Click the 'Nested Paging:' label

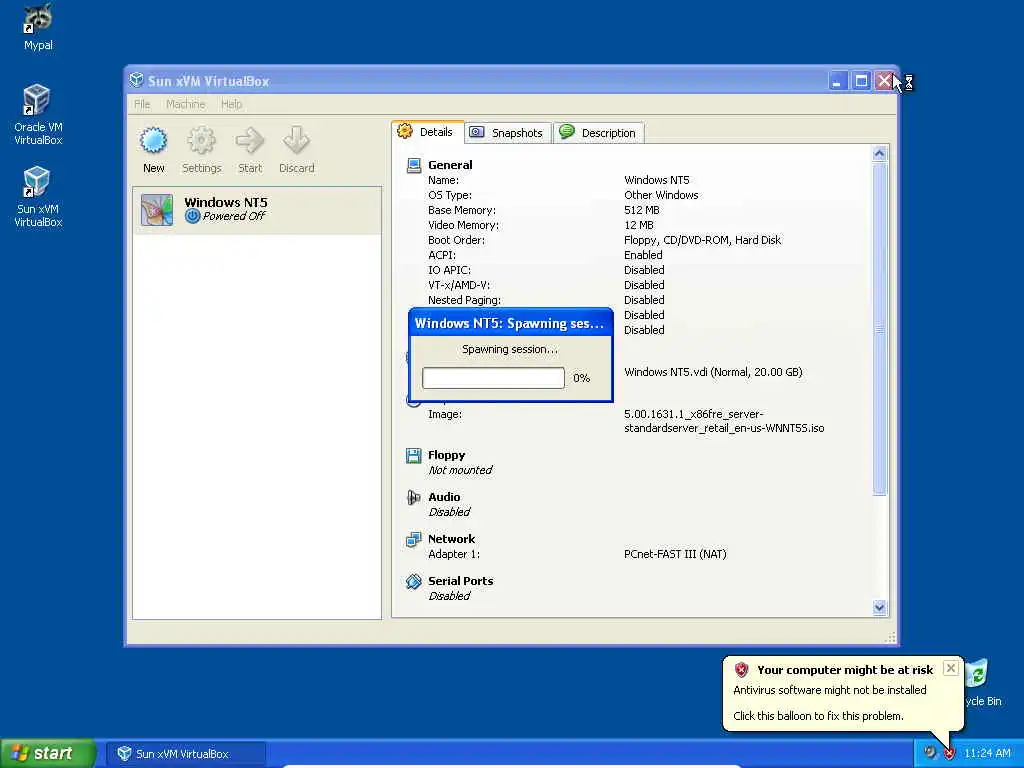pos(464,300)
